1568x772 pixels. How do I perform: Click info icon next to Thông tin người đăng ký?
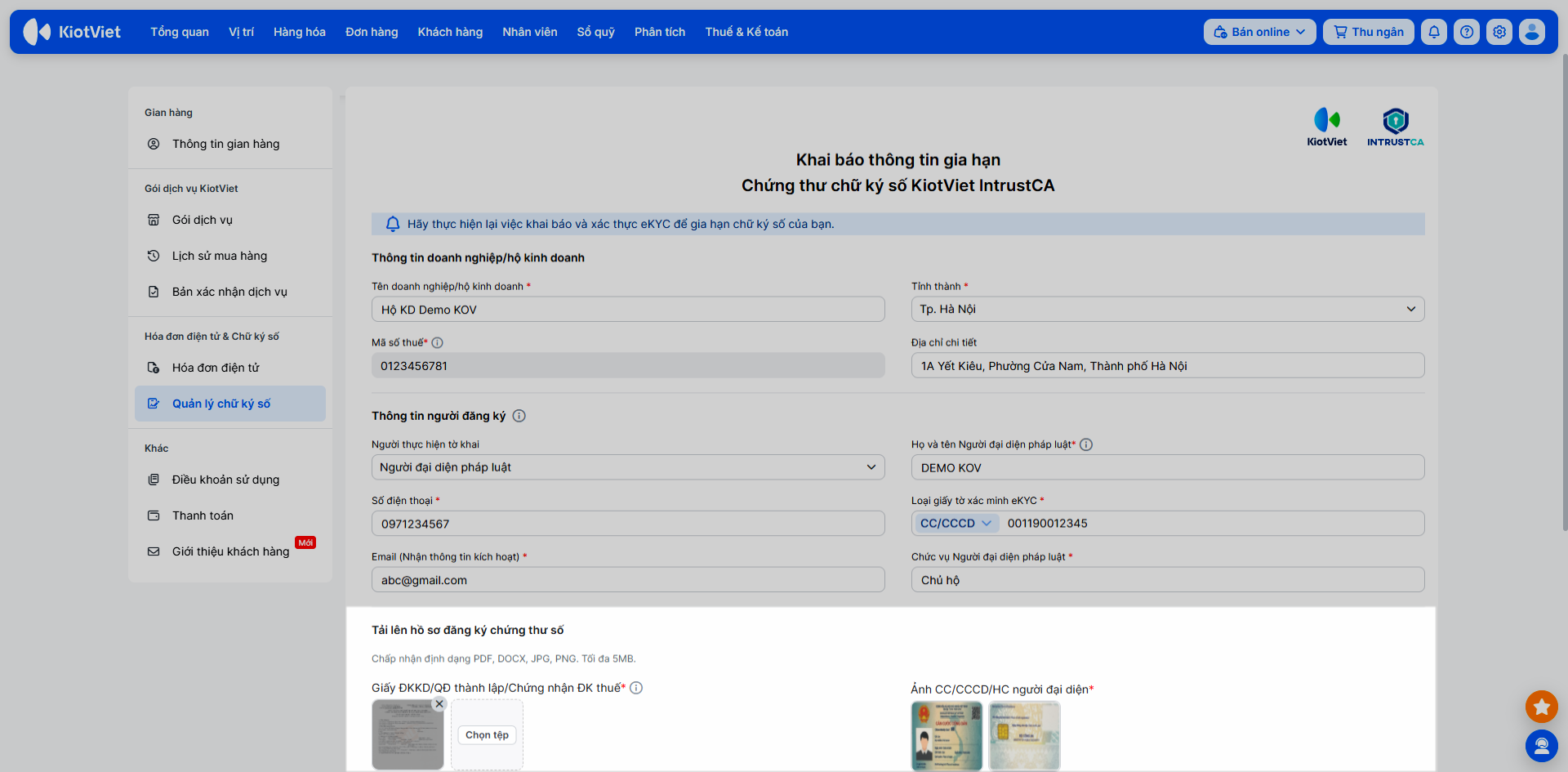point(519,416)
